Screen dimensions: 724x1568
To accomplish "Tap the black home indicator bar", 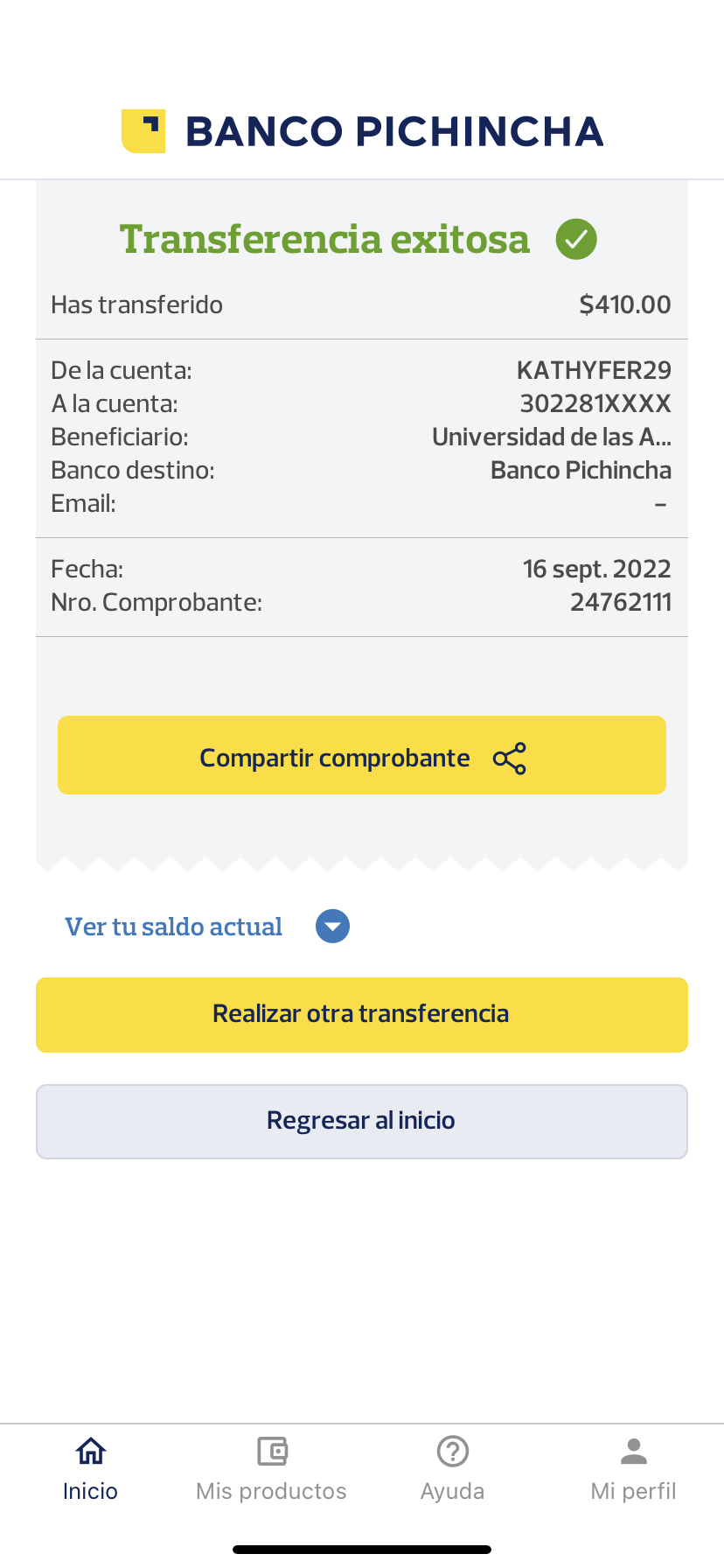I will [x=362, y=1550].
